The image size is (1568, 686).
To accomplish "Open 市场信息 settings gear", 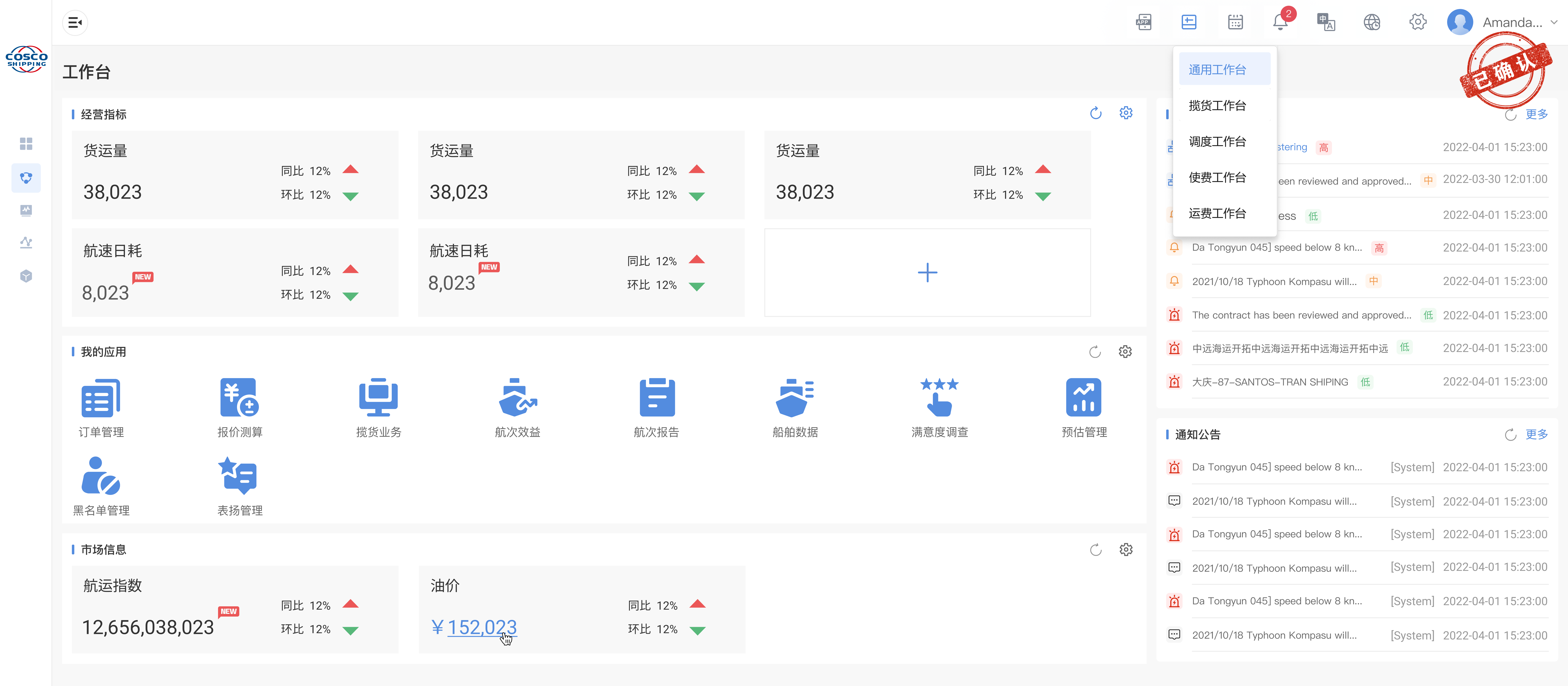I will (1126, 550).
